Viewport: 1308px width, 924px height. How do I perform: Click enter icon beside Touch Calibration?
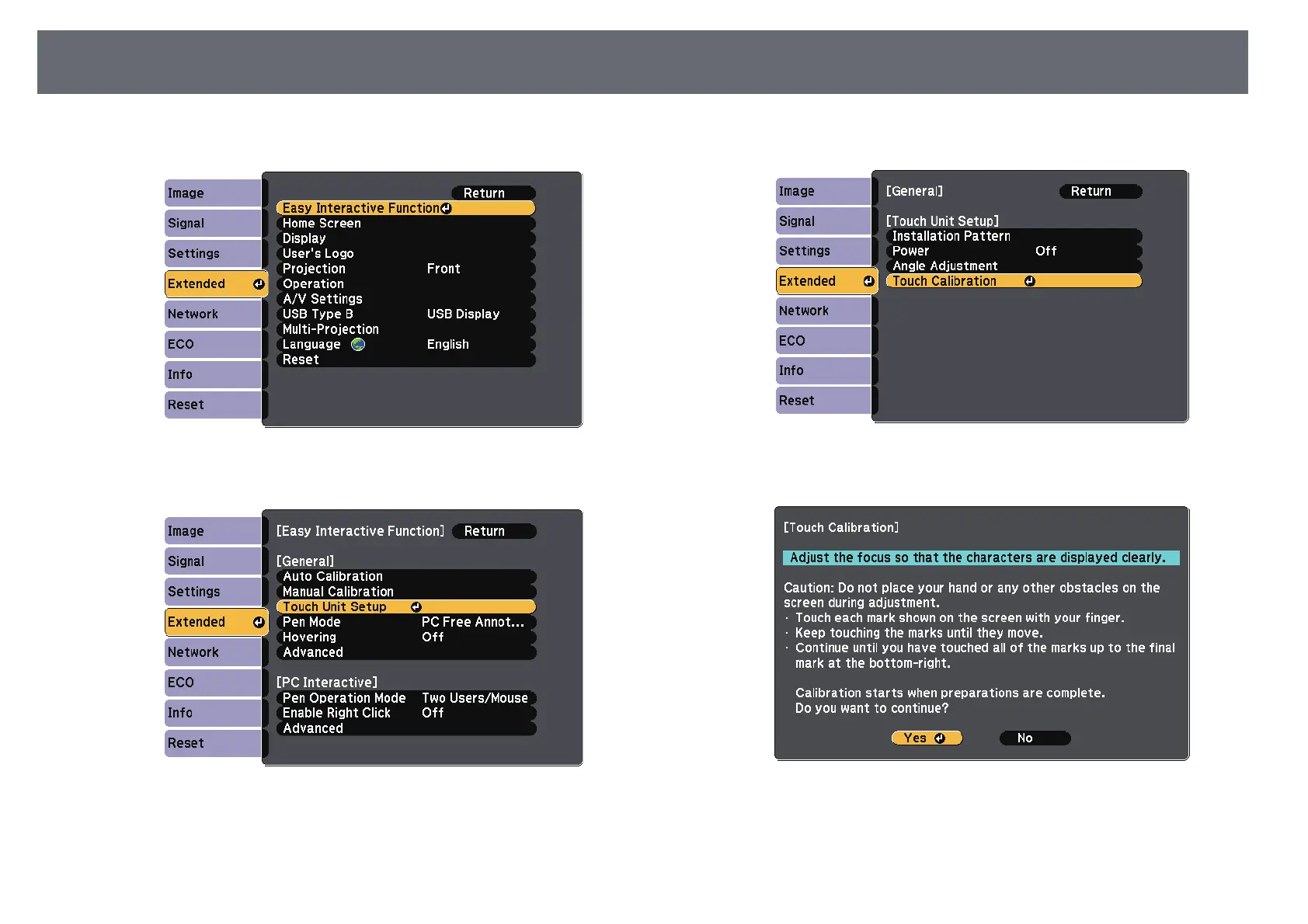coord(1030,281)
